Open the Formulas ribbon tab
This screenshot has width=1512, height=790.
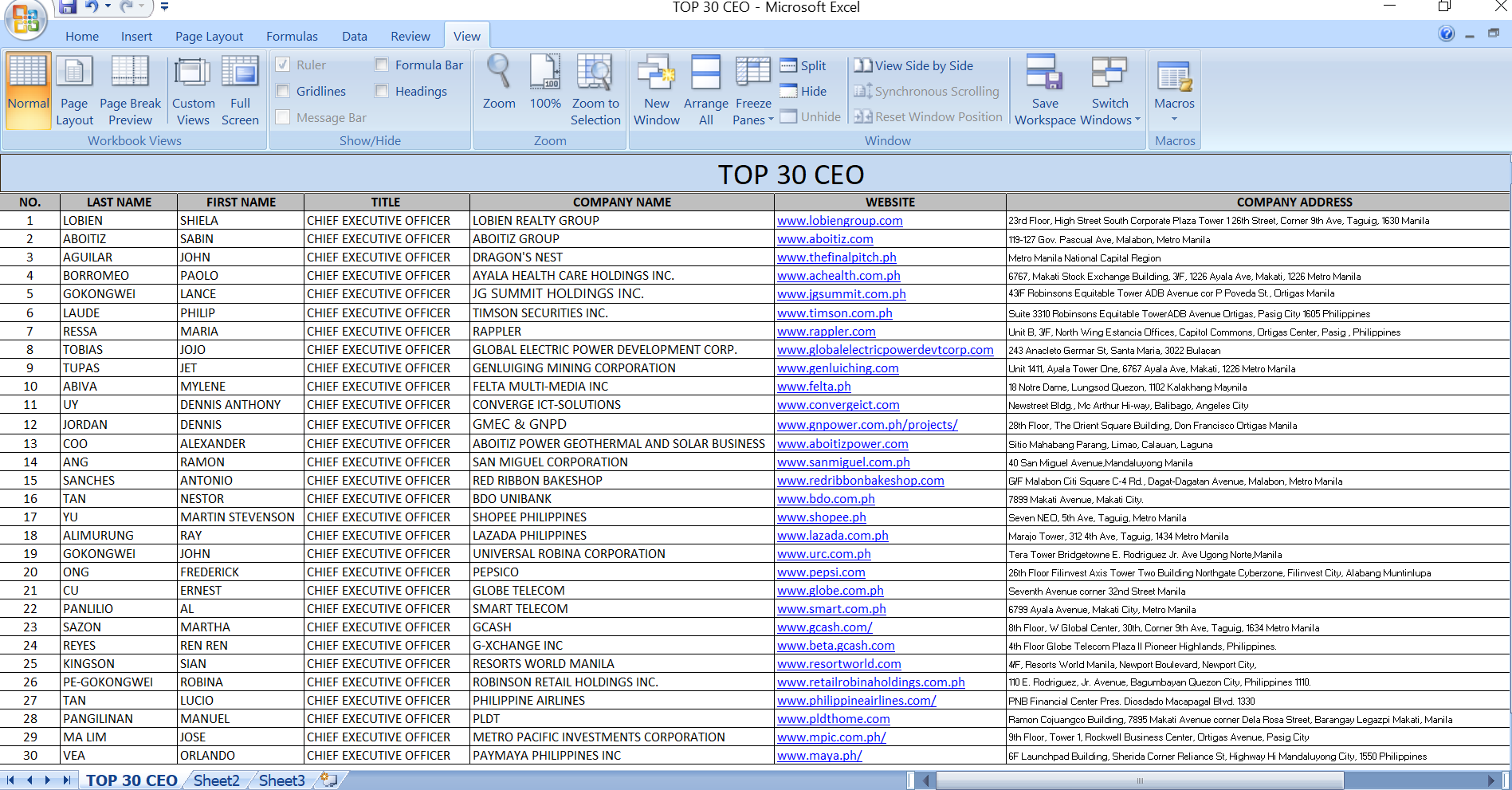[292, 36]
